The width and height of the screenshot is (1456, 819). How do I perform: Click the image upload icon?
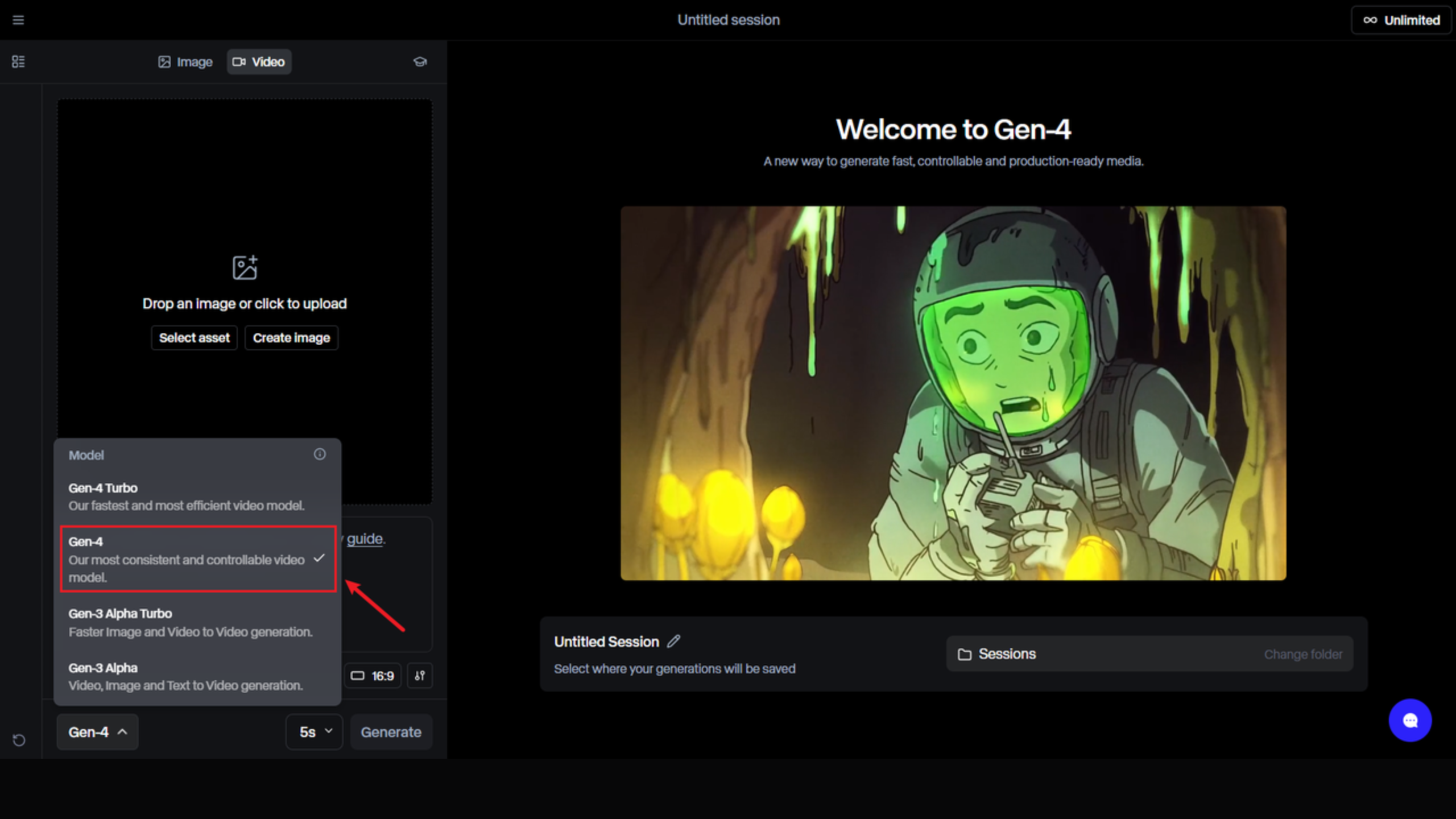pyautogui.click(x=245, y=267)
